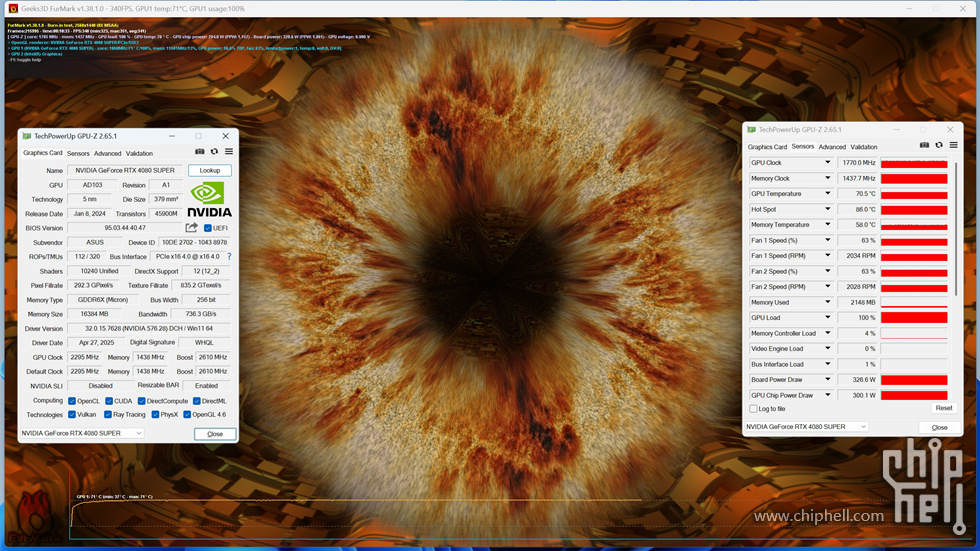Click the Bus Interface question mark icon
Viewport: 980px width, 551px height.
coord(229,256)
